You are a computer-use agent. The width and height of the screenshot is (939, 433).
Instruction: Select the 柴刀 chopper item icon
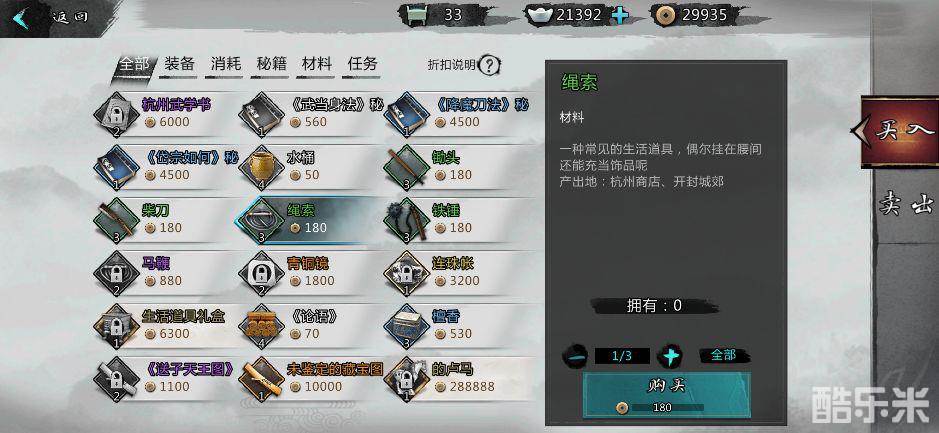(x=116, y=220)
